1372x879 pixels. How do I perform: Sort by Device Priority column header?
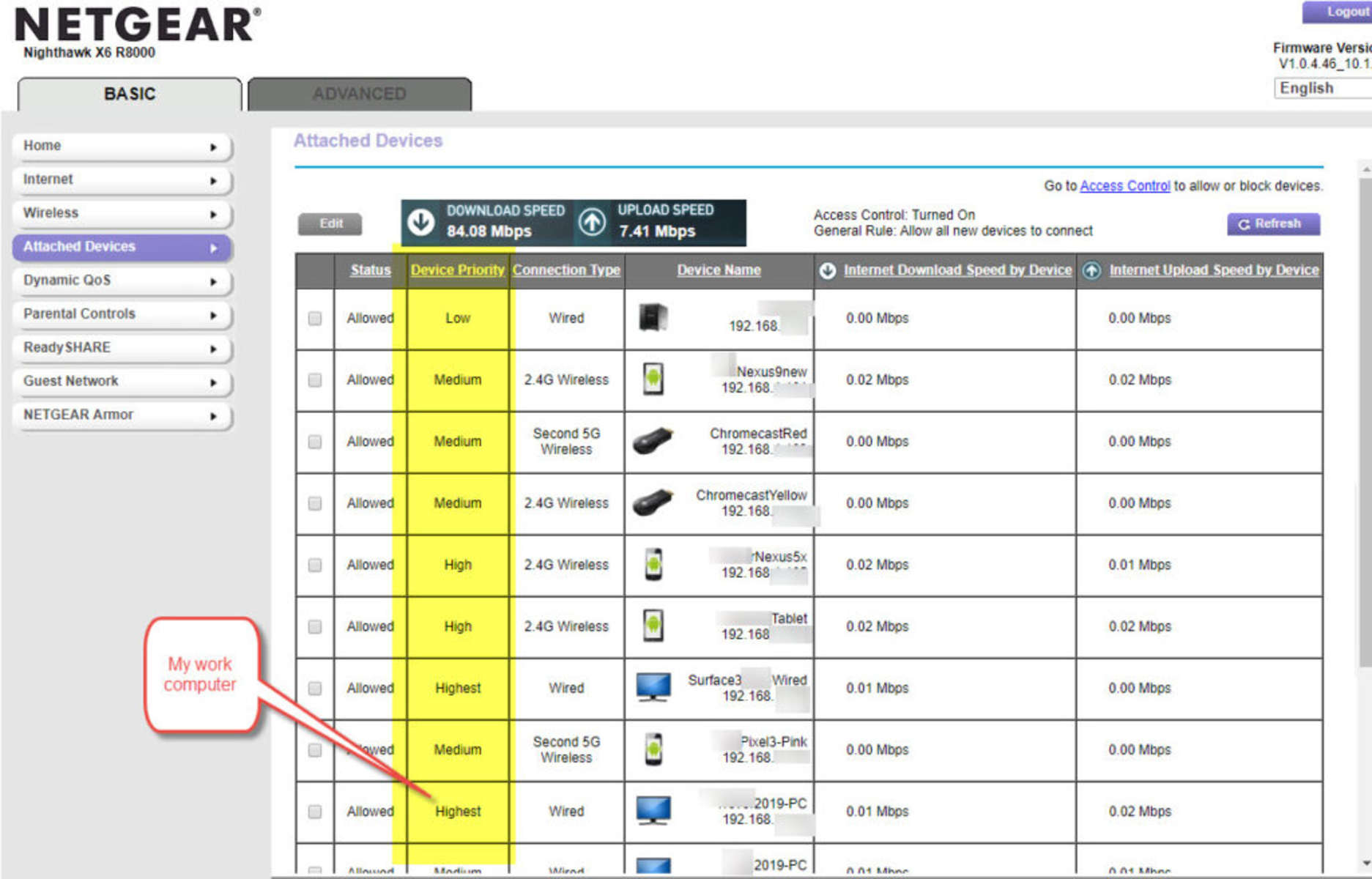457,270
